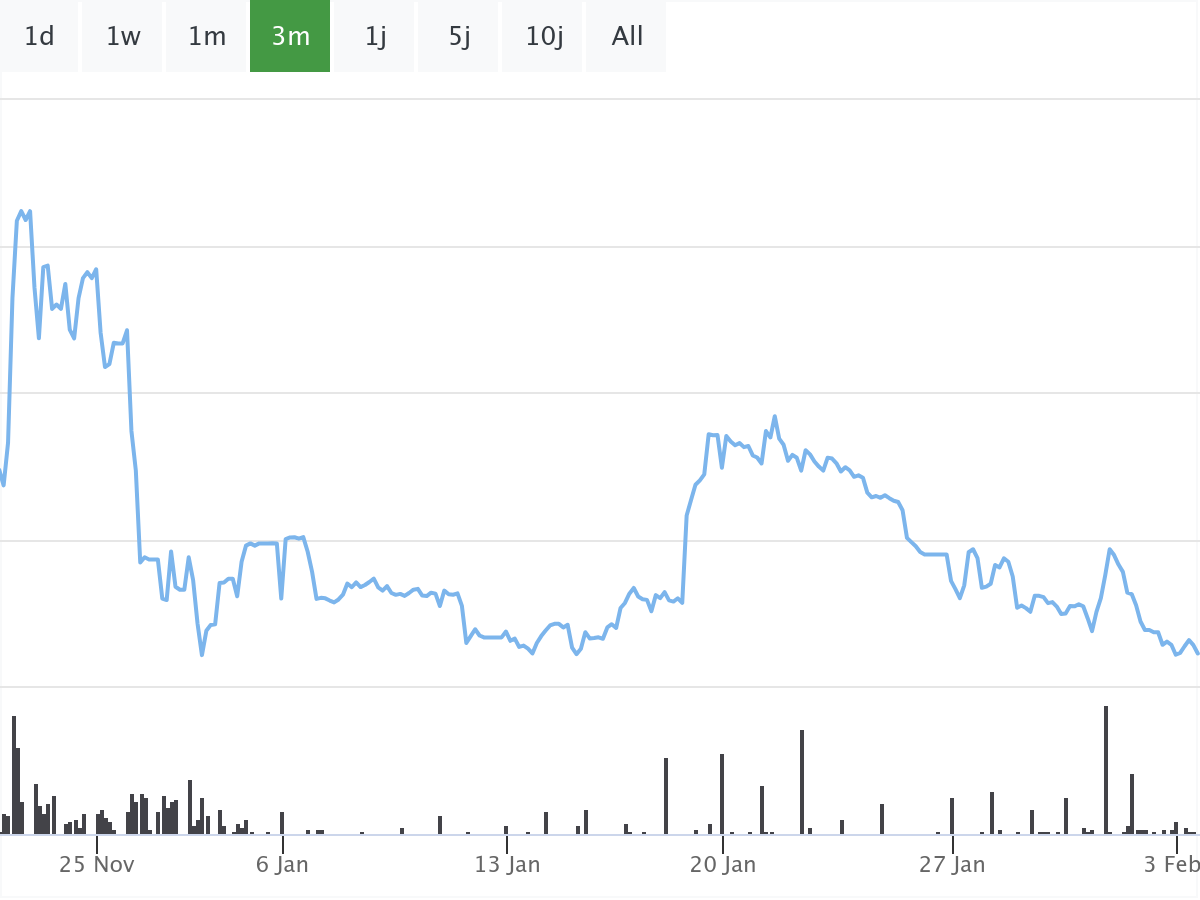
Task: Select the 1d time range
Action: 39,36
